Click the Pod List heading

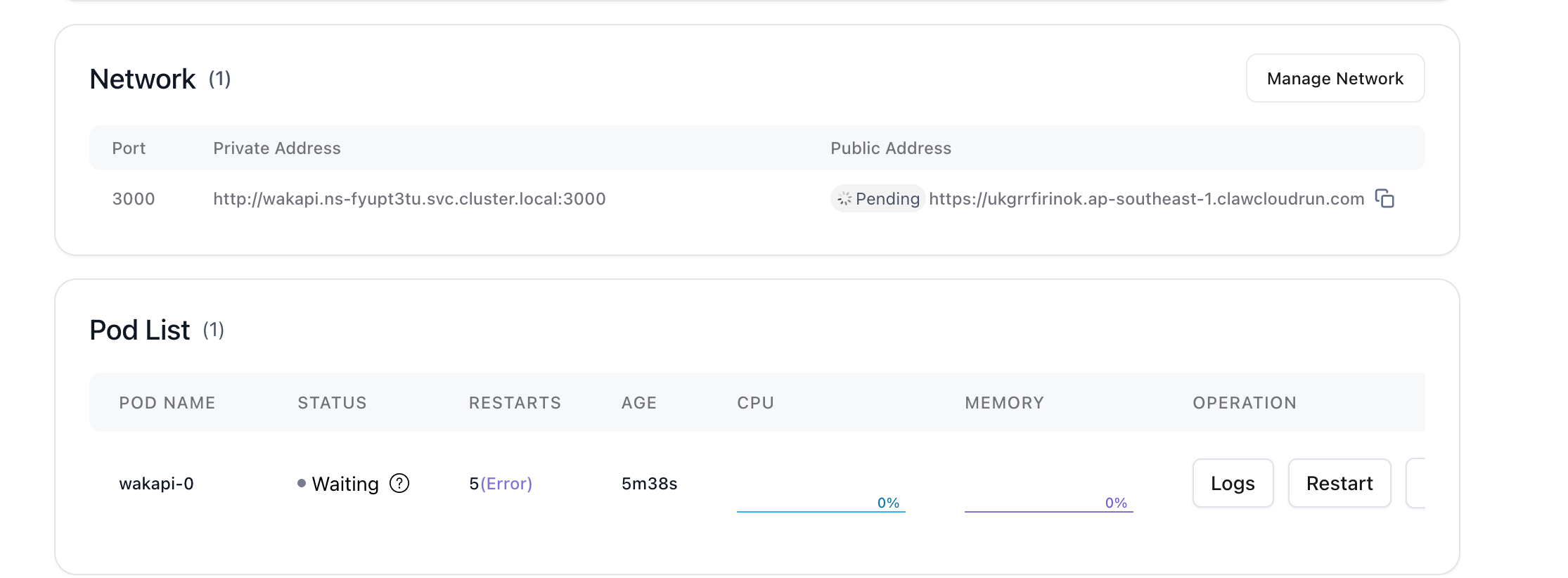[139, 330]
